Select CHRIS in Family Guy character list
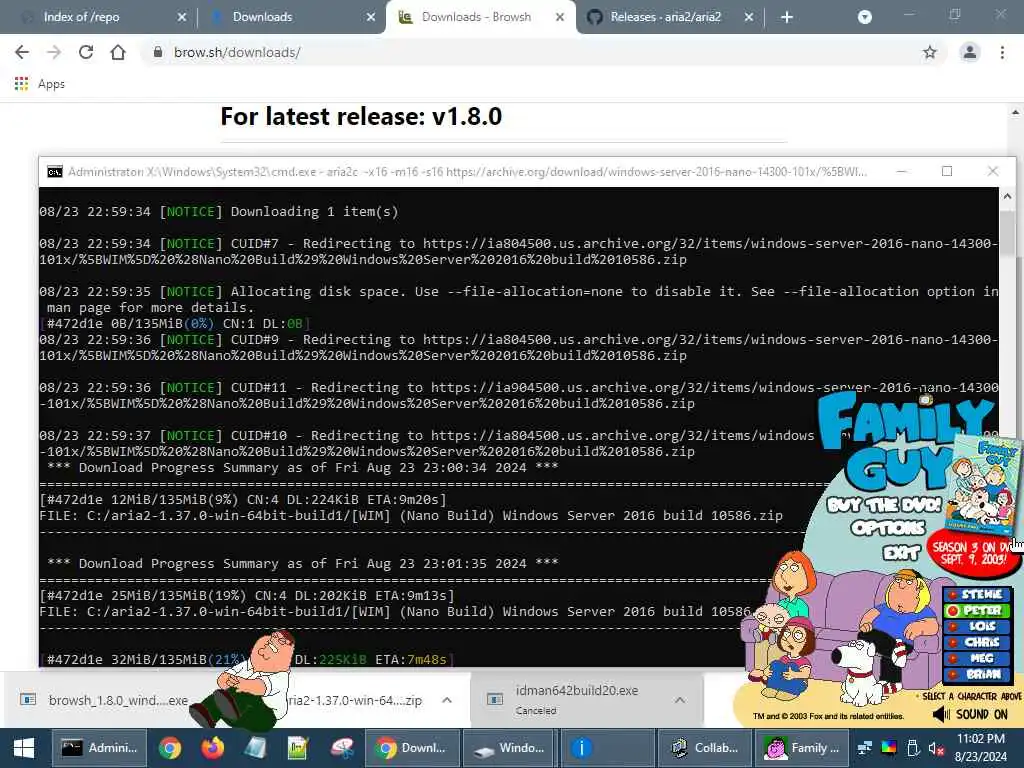Viewport: 1024px width, 768px height. click(978, 643)
